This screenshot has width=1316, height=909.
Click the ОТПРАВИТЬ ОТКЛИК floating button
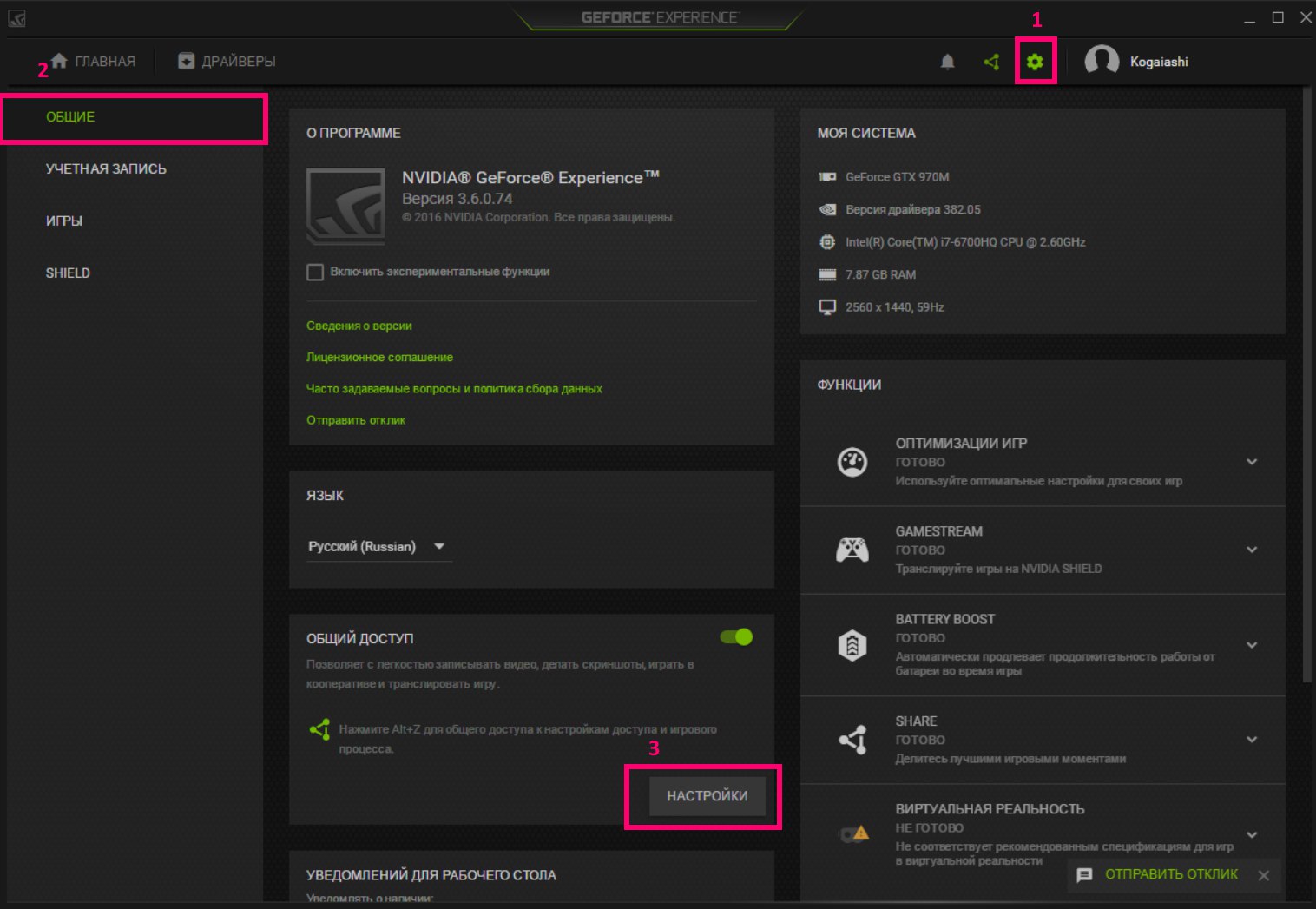tap(1171, 874)
